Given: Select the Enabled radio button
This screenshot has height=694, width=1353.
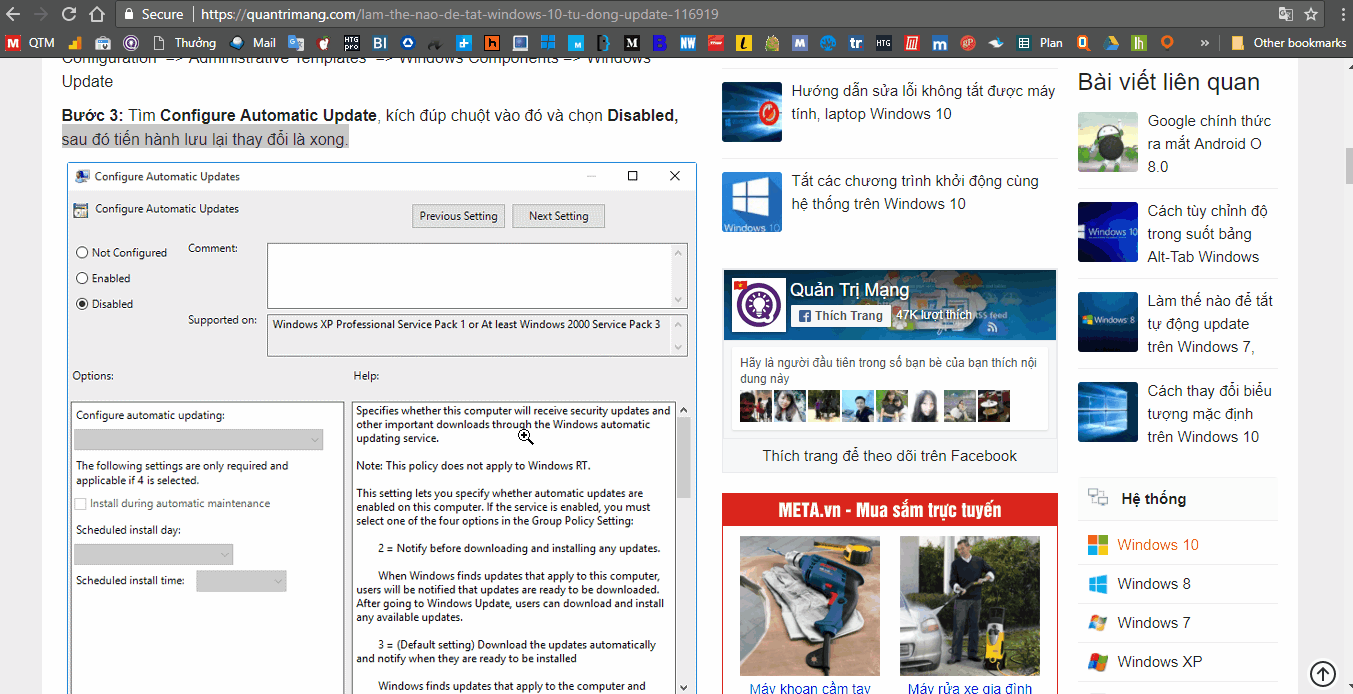Looking at the screenshot, I should (x=84, y=278).
